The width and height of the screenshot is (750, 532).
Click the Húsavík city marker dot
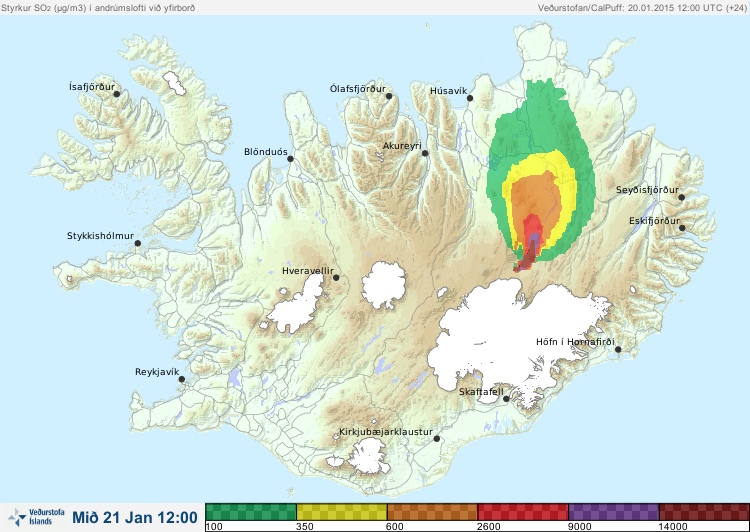470,98
